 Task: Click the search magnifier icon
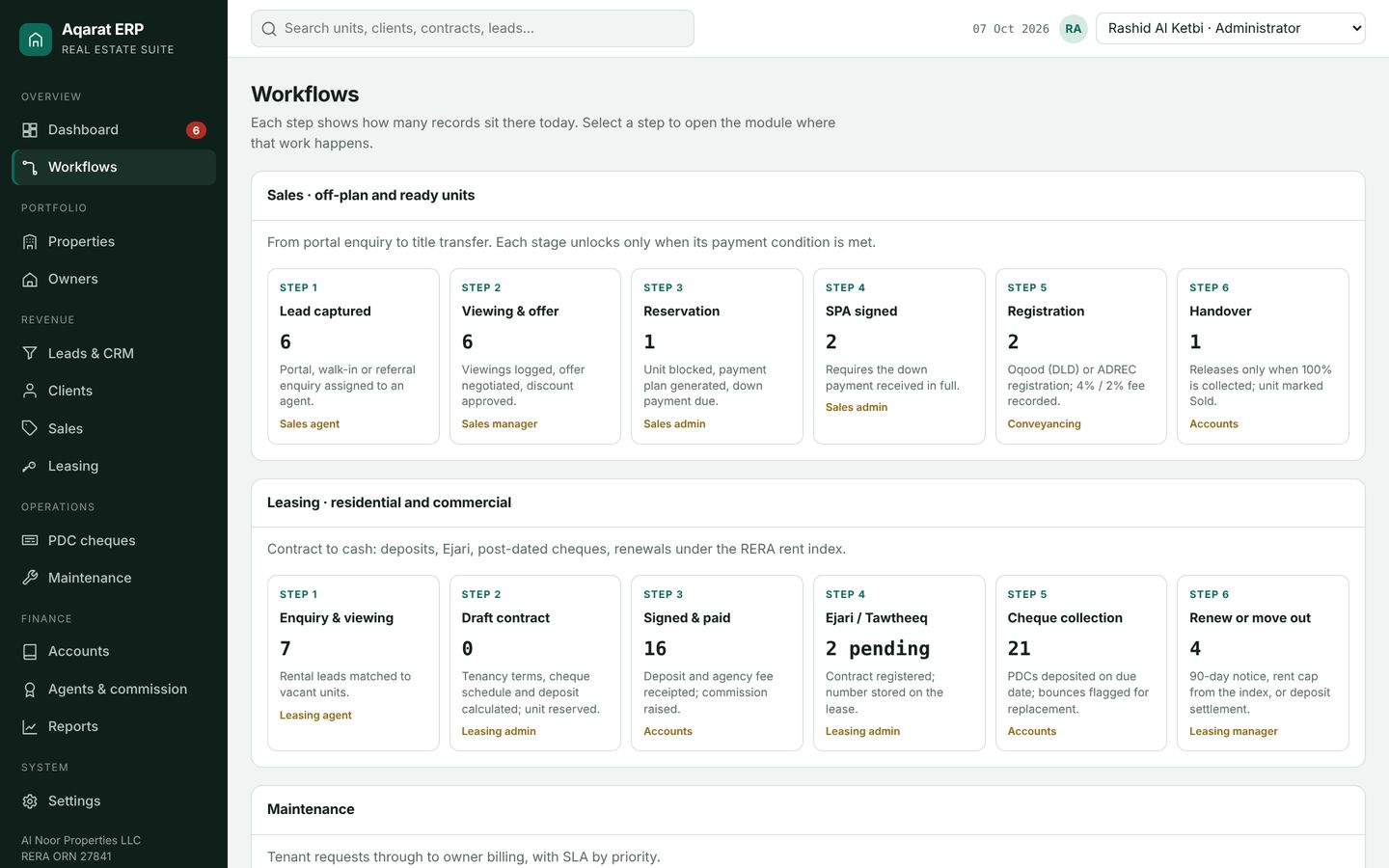coord(269,29)
